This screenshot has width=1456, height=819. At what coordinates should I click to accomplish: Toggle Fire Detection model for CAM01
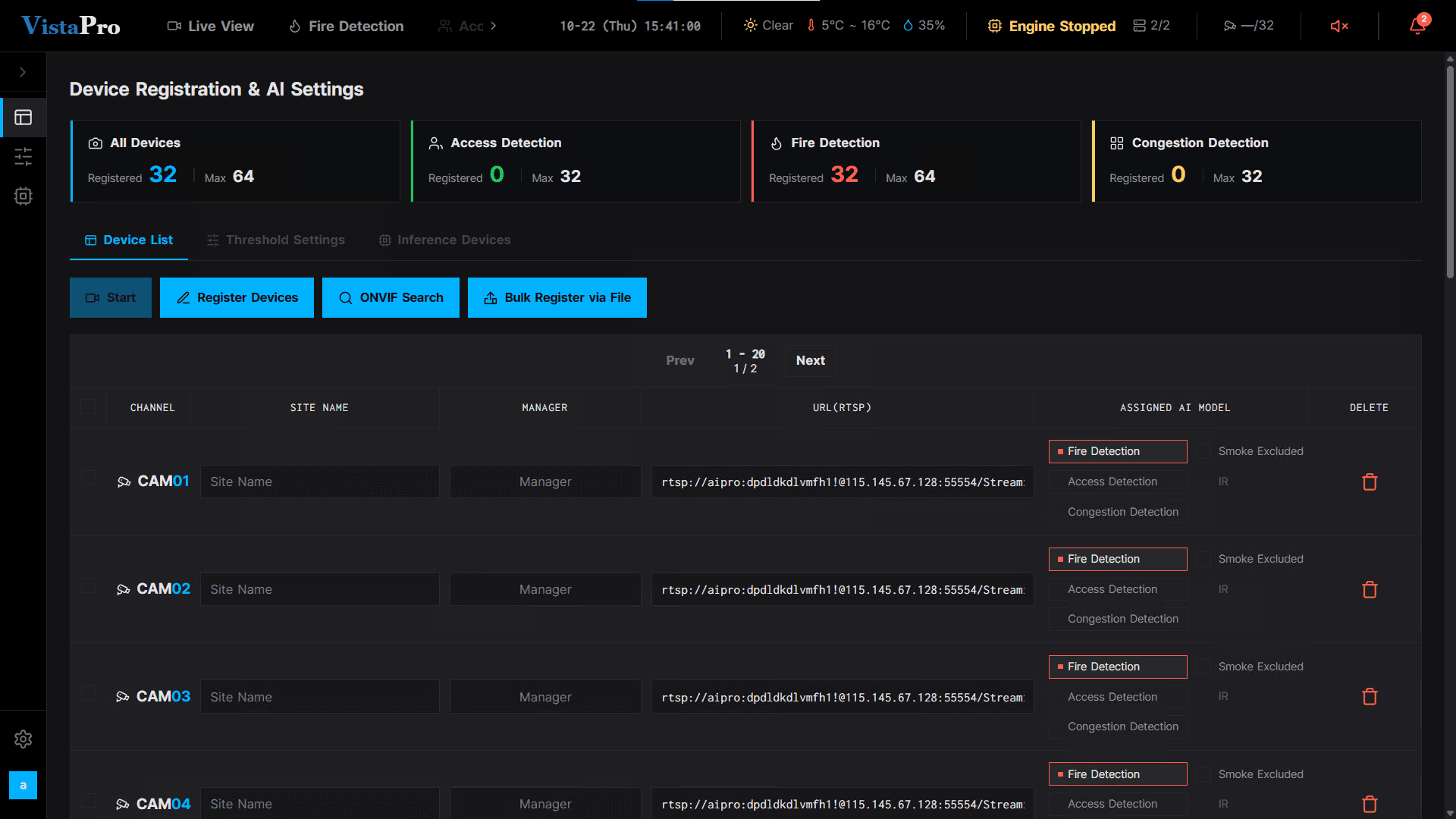pos(1118,451)
